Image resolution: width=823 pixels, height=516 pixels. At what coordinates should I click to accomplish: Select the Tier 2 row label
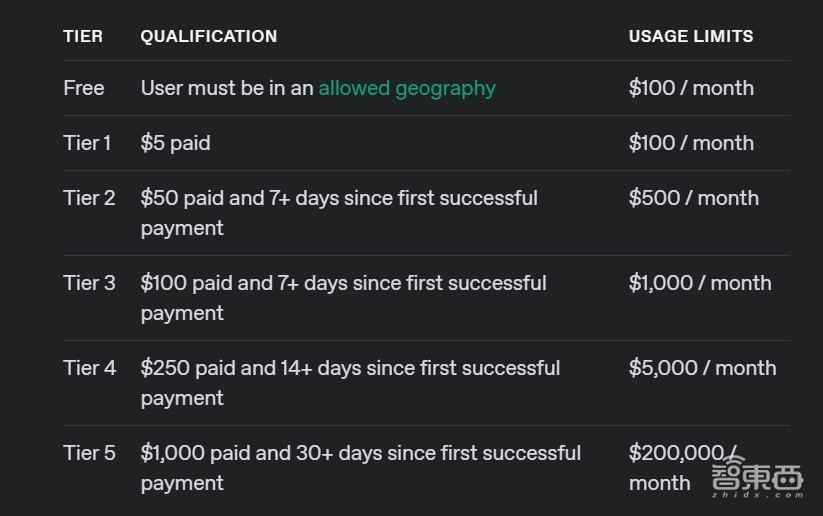(x=89, y=198)
